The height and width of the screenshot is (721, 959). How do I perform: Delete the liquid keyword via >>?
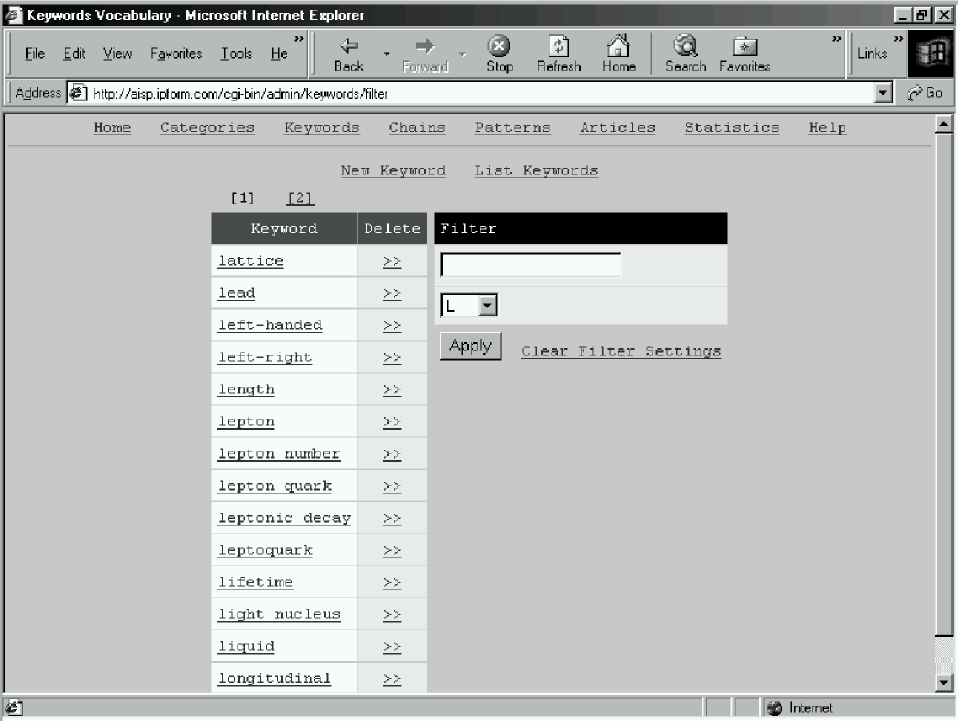click(x=391, y=647)
